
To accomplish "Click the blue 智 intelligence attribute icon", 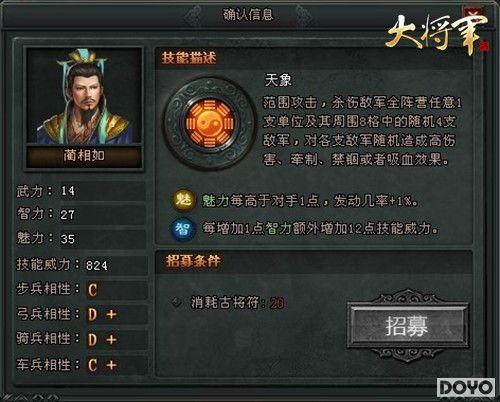I will click(x=183, y=229).
